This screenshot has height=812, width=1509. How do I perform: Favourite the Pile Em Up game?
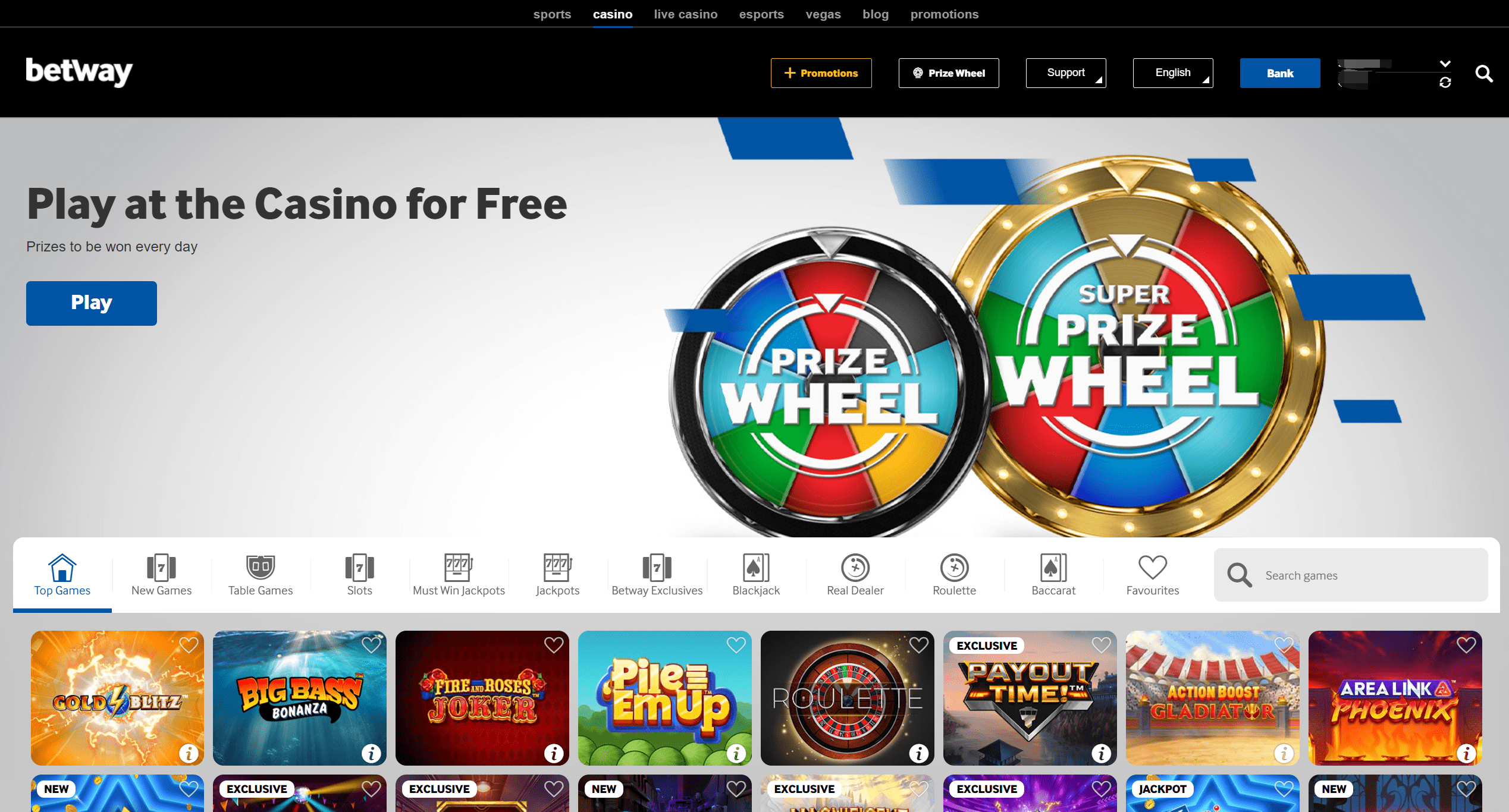(x=736, y=645)
